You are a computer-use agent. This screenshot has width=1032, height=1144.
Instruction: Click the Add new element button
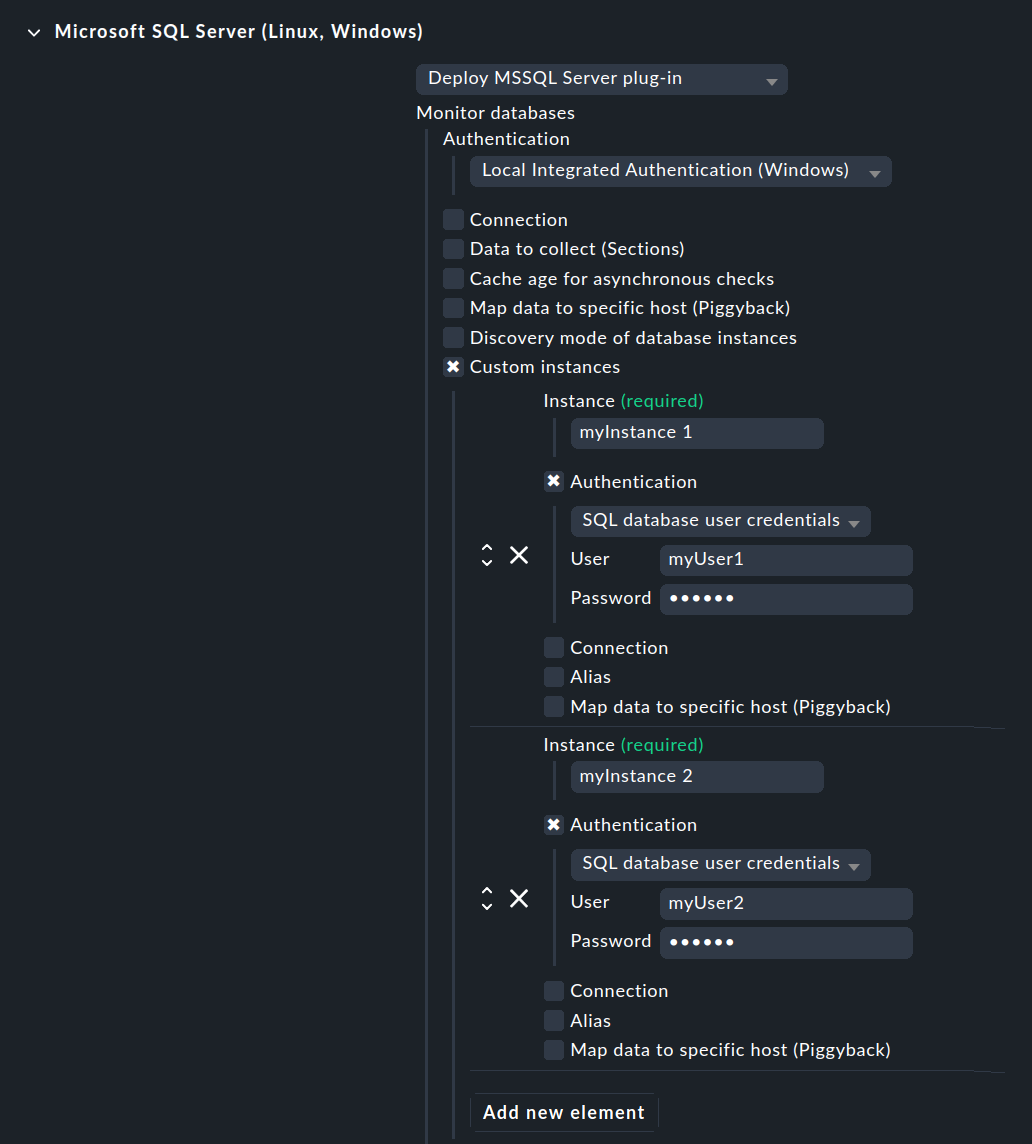coord(564,1113)
